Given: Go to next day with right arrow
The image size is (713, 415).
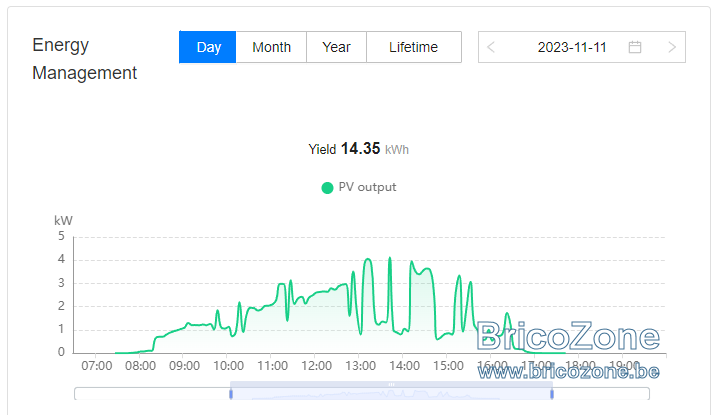Looking at the screenshot, I should (672, 47).
